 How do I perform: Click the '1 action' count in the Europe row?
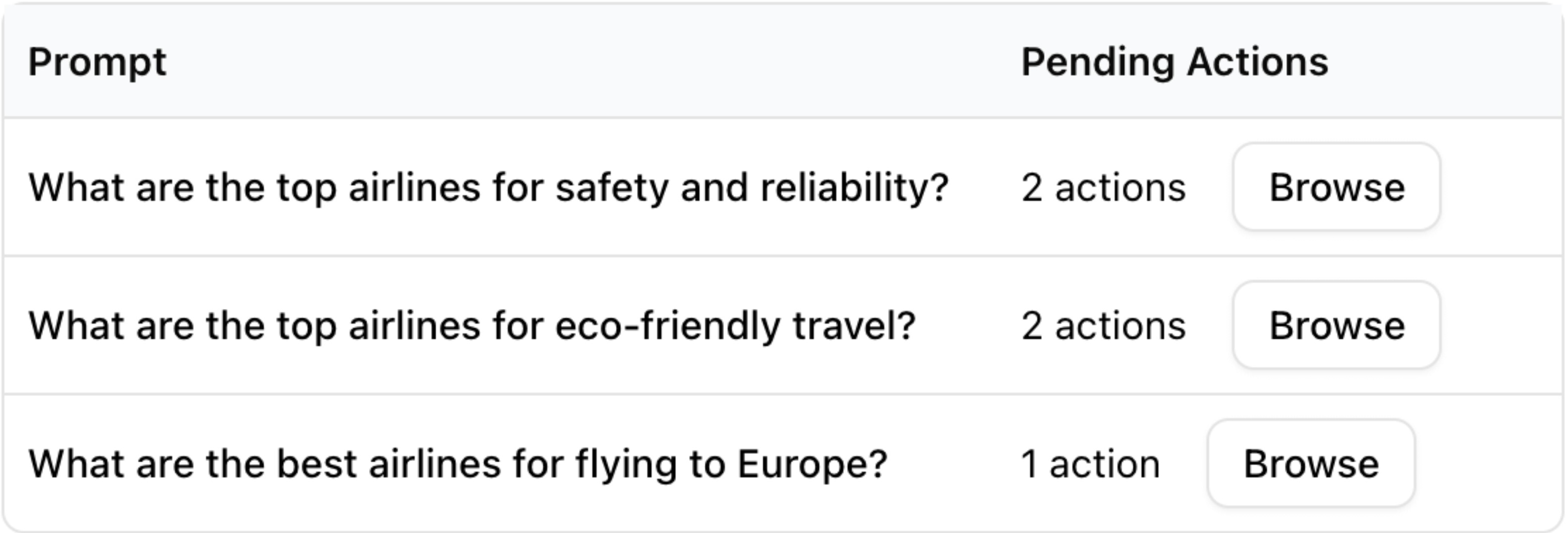tap(1090, 464)
